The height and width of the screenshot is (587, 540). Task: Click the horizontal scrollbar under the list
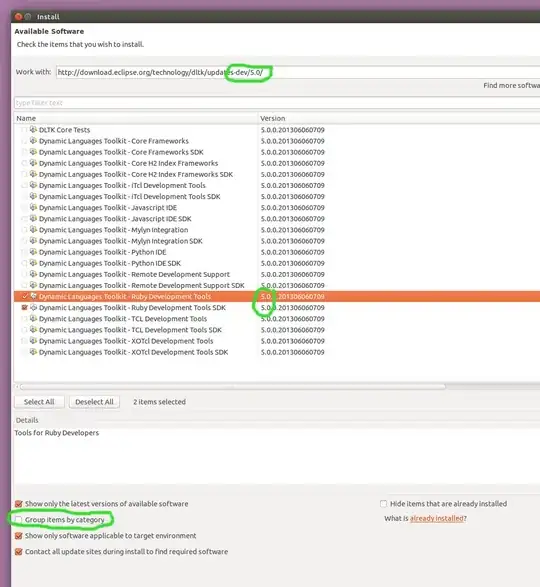[232, 386]
